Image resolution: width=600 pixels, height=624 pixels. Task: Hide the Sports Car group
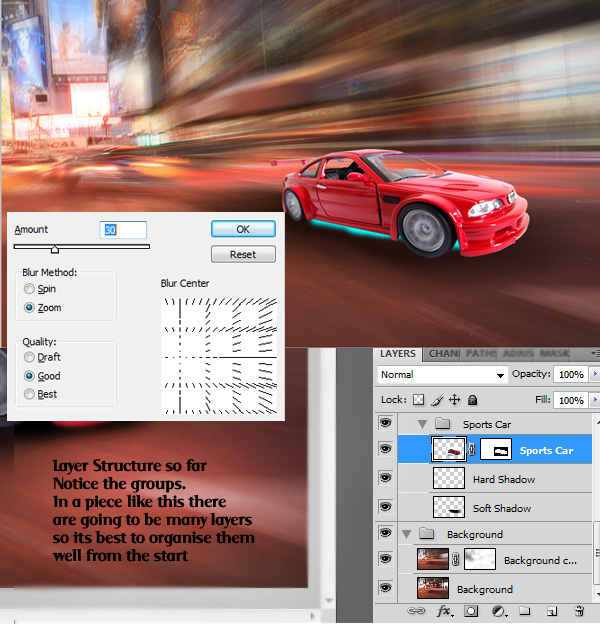click(x=385, y=422)
